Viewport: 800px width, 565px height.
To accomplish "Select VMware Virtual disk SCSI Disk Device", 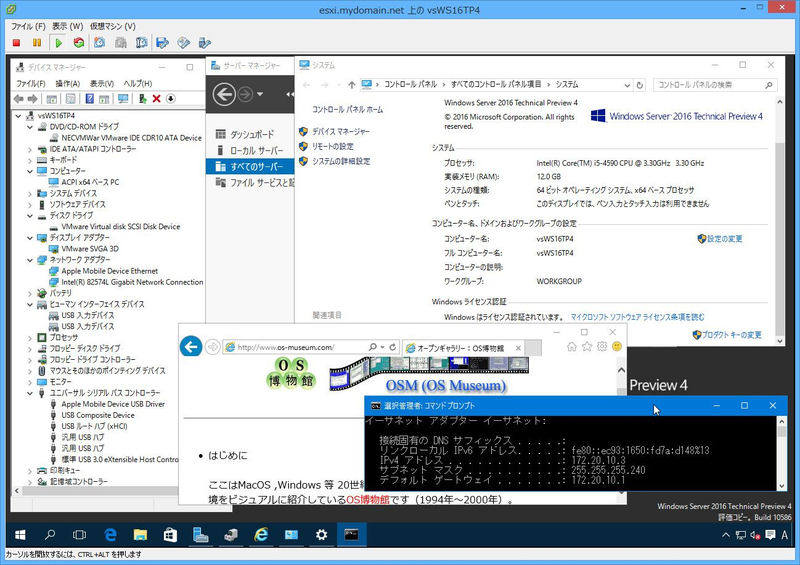I will click(120, 227).
